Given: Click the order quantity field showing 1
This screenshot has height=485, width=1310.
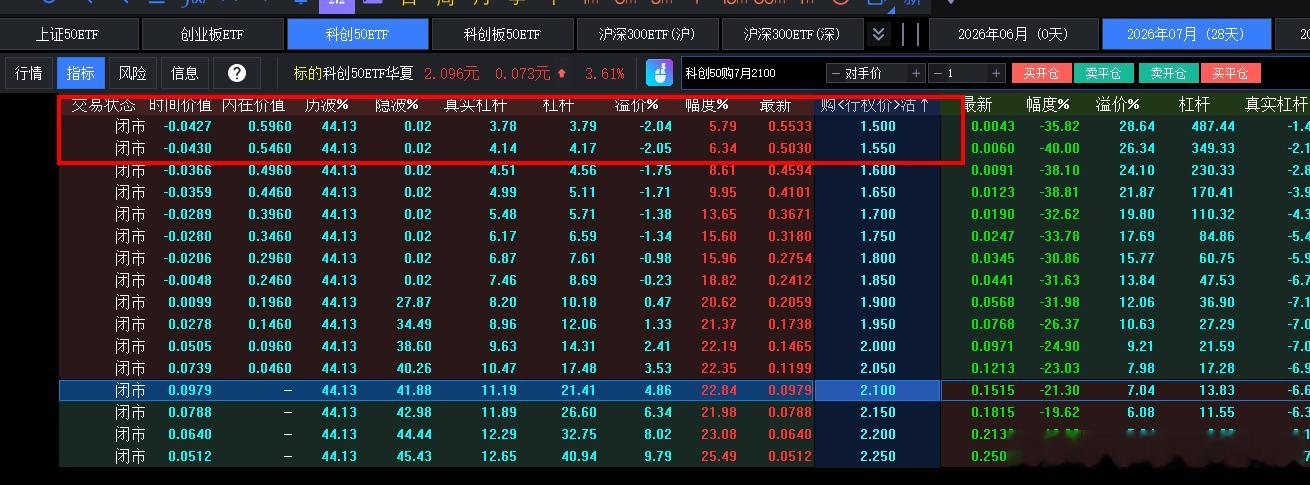Looking at the screenshot, I should point(966,73).
